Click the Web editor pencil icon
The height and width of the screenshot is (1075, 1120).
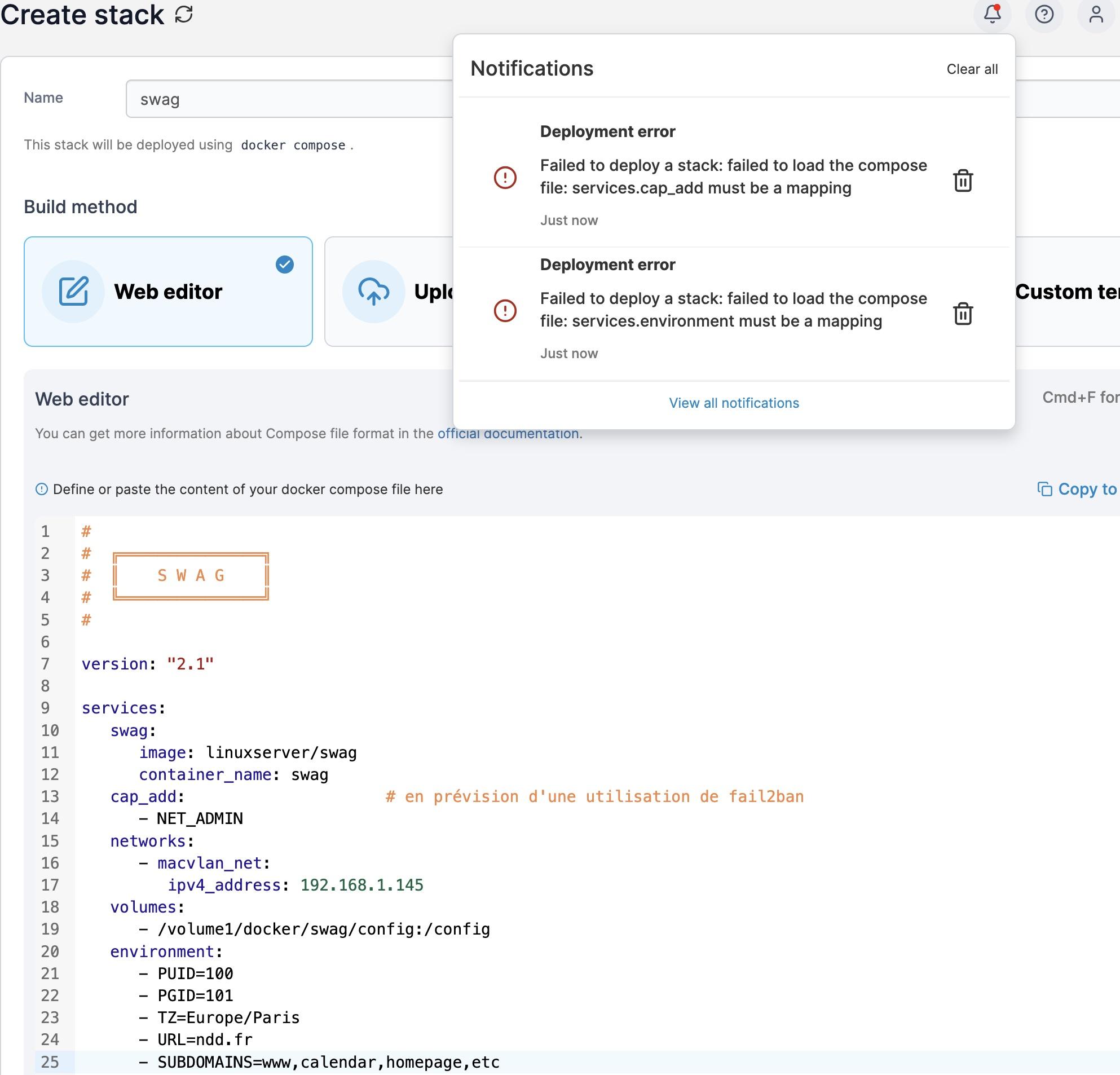tap(74, 292)
